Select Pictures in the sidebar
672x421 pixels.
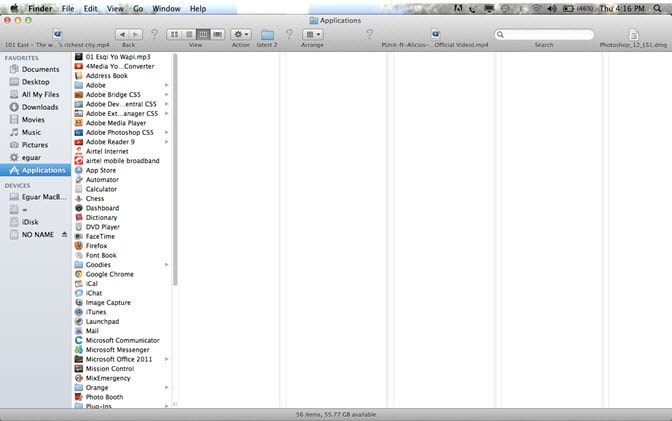point(35,145)
